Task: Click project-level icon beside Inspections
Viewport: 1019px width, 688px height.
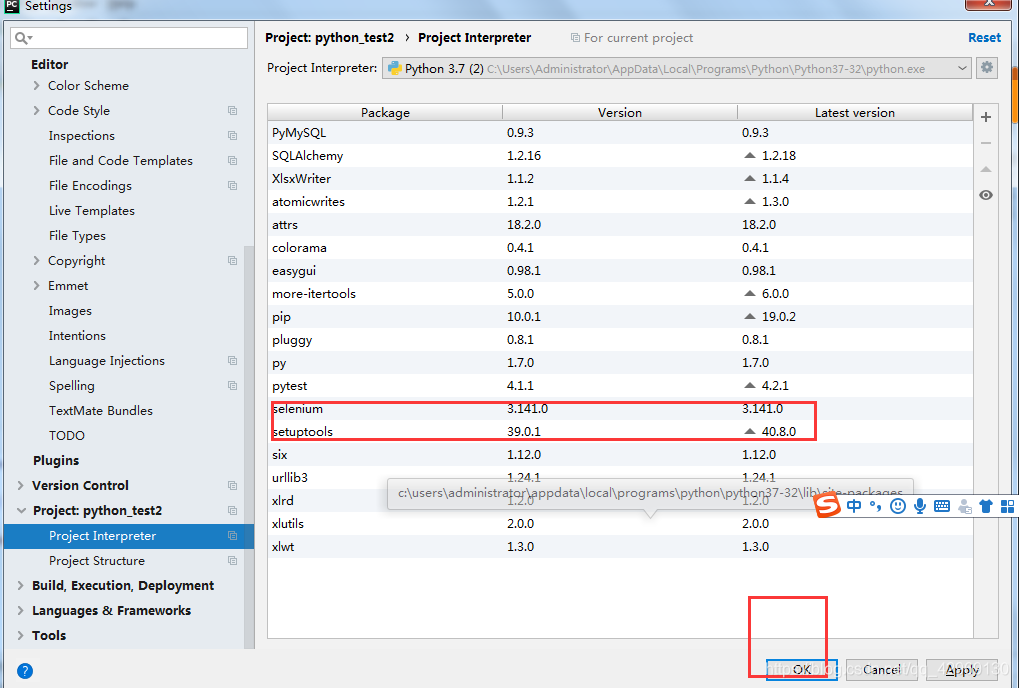Action: click(232, 135)
